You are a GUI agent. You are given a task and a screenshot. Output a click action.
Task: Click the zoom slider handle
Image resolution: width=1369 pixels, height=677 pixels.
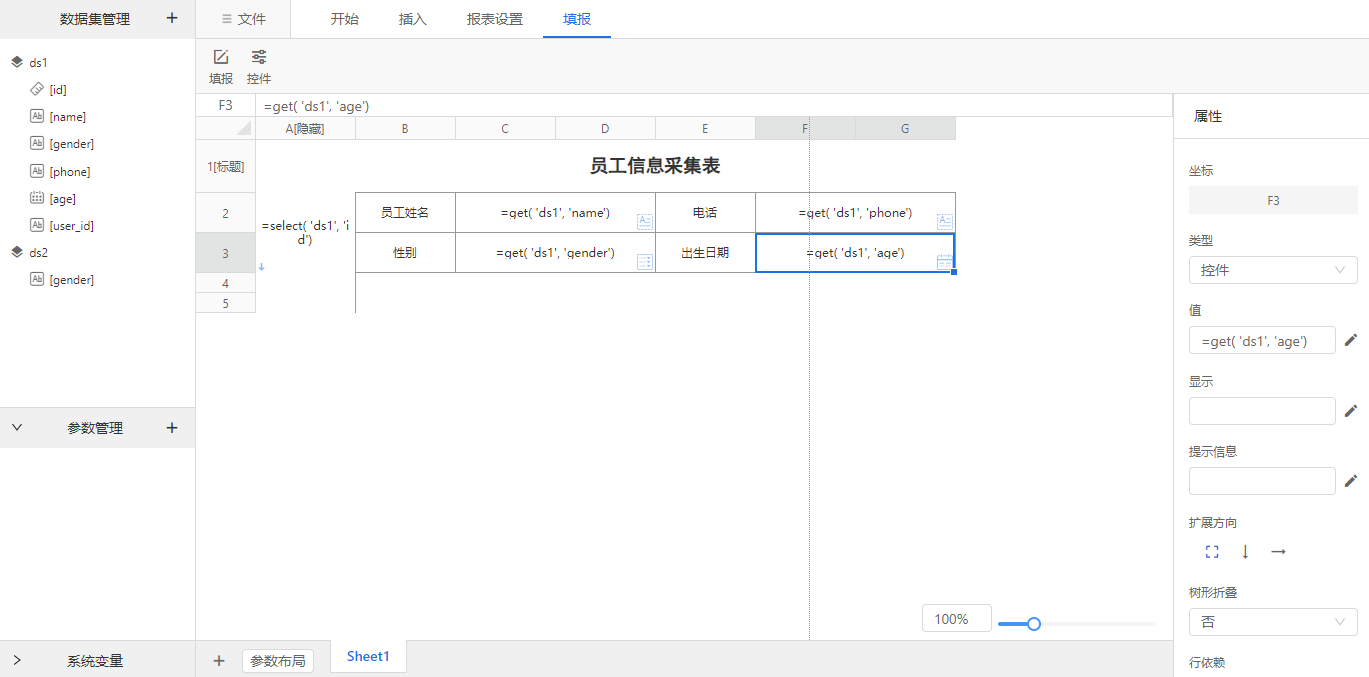[x=1034, y=624]
